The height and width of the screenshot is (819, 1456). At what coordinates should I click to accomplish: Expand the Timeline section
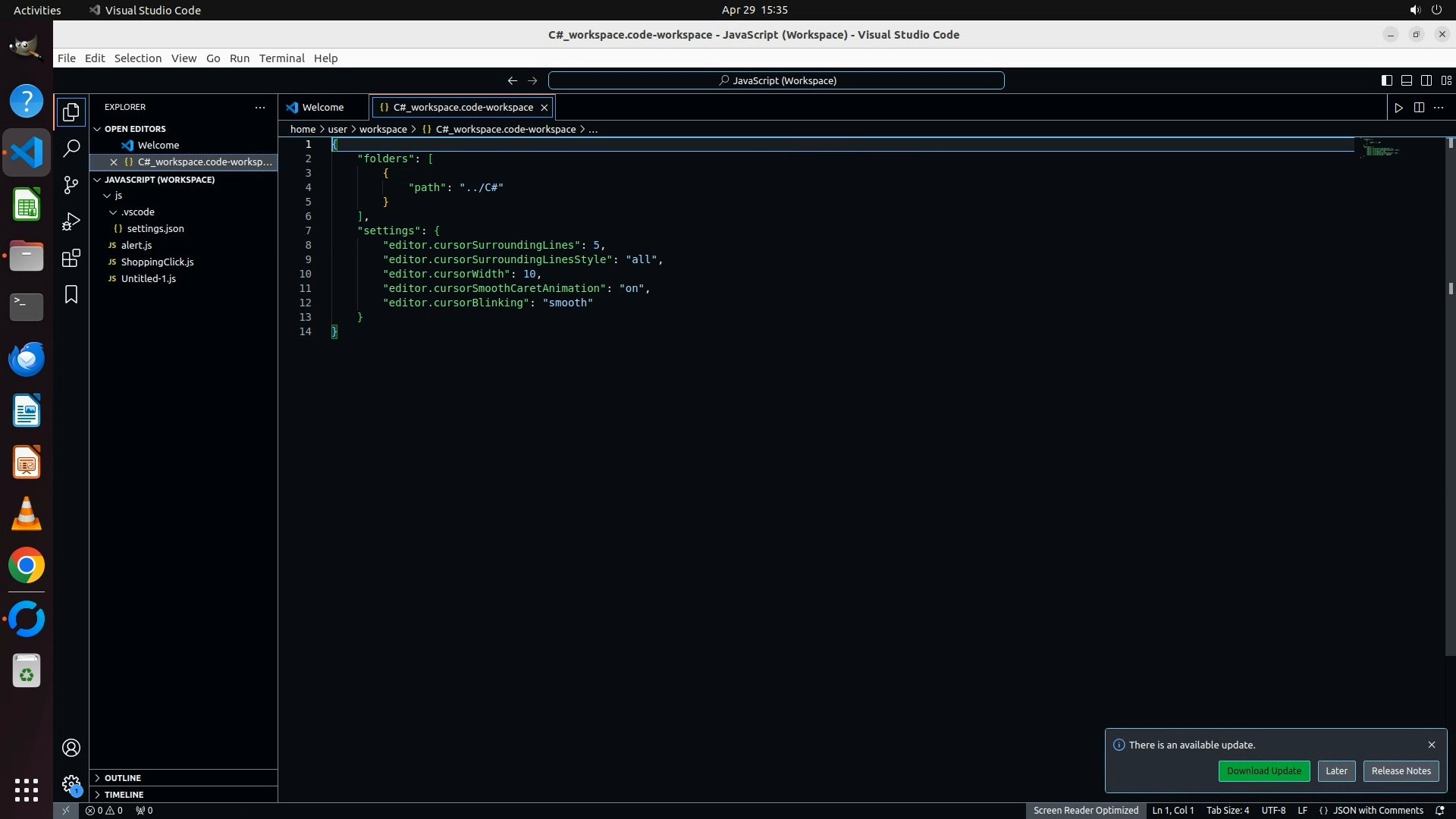[124, 795]
